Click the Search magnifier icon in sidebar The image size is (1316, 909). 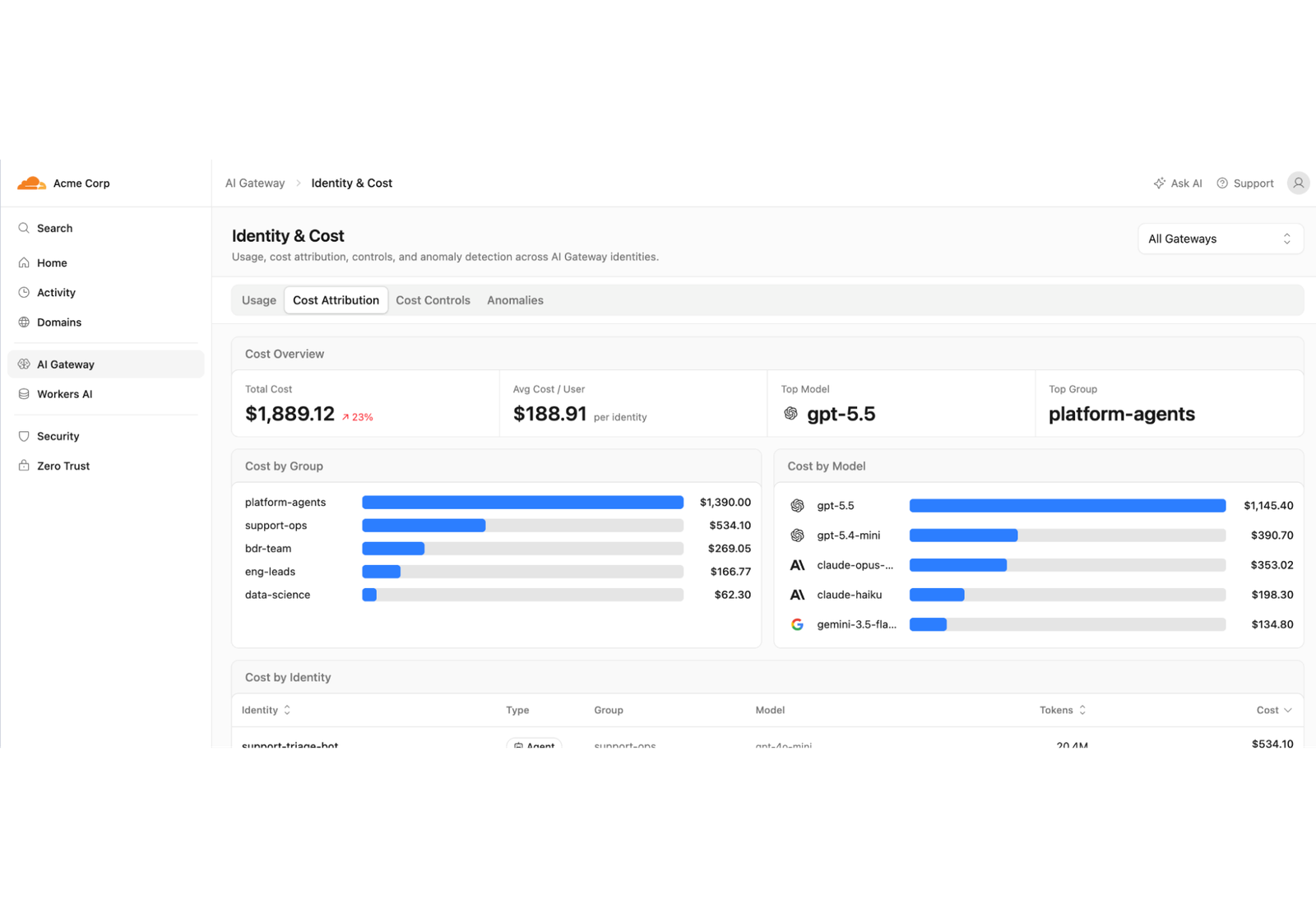coord(24,228)
